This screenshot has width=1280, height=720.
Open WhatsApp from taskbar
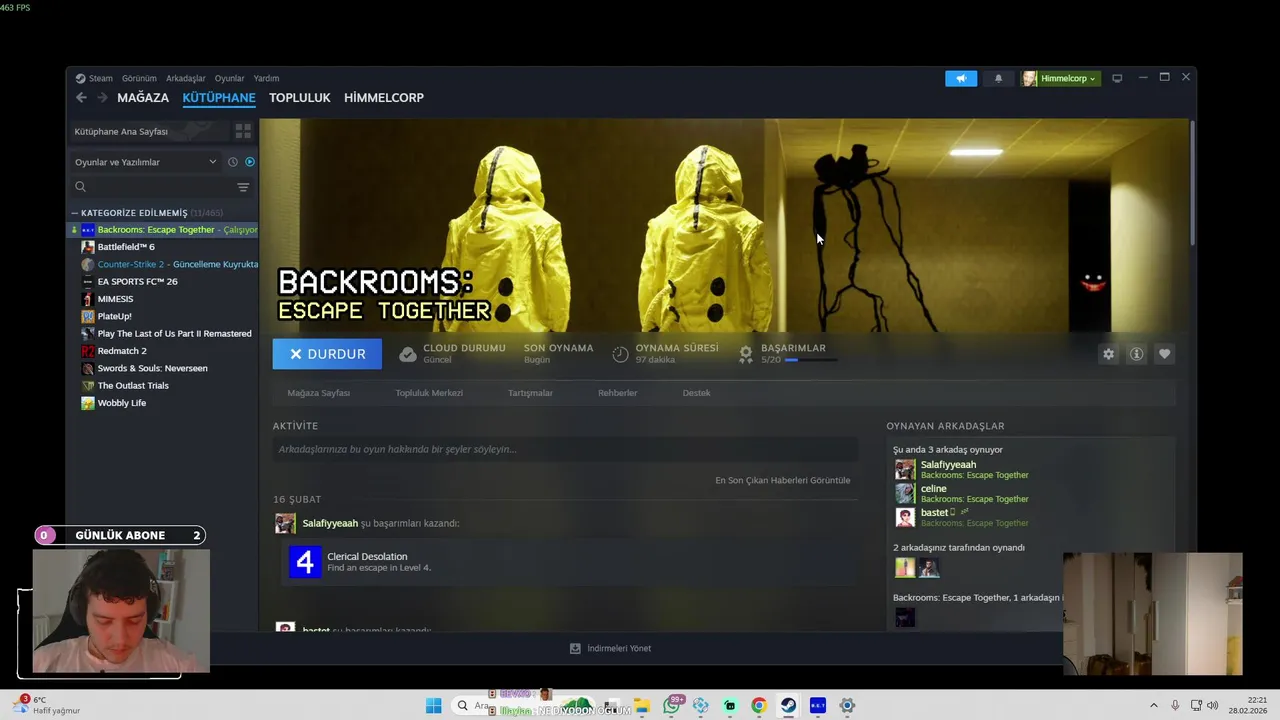click(672, 706)
